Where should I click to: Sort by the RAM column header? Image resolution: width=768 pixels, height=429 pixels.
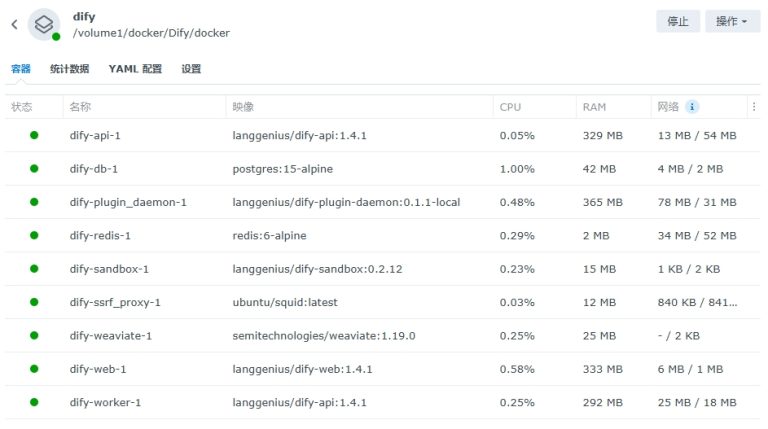tap(594, 107)
